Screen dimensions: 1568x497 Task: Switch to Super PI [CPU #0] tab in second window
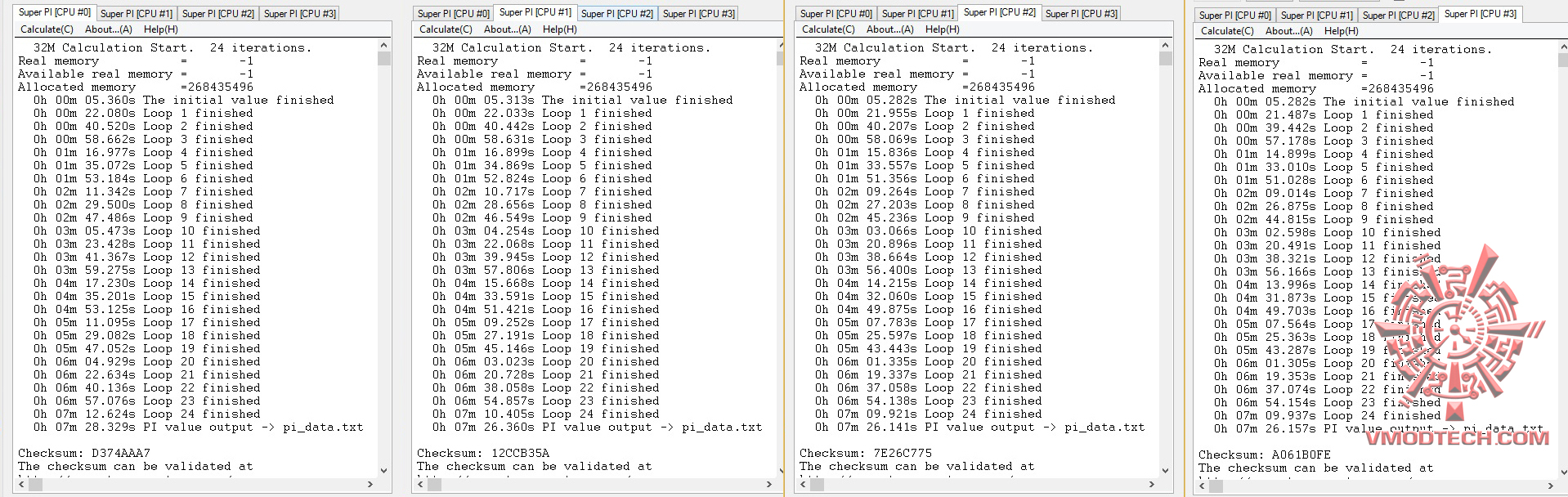[x=453, y=14]
